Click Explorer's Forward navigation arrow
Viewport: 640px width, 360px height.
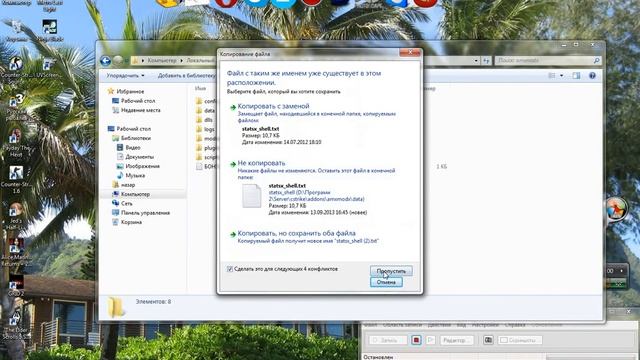(118, 61)
